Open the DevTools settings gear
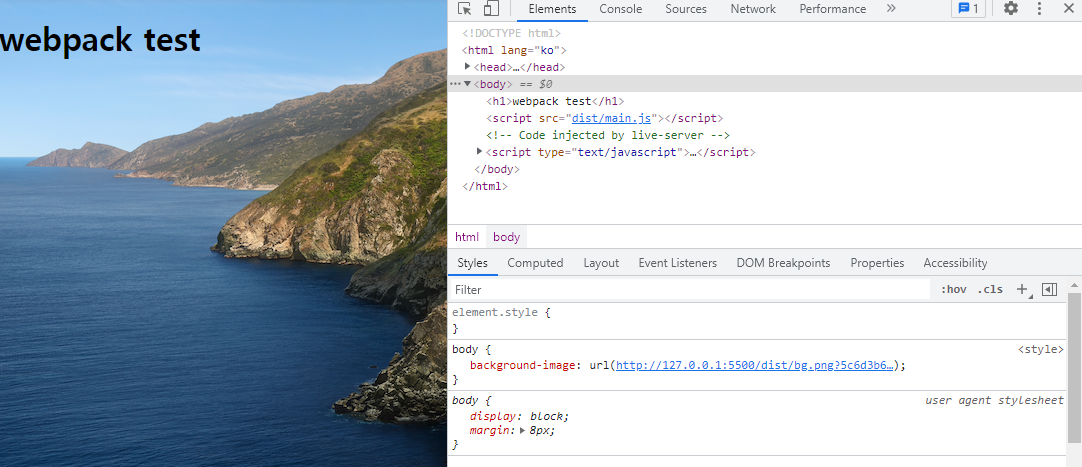The height and width of the screenshot is (467, 1082). 1011,8
